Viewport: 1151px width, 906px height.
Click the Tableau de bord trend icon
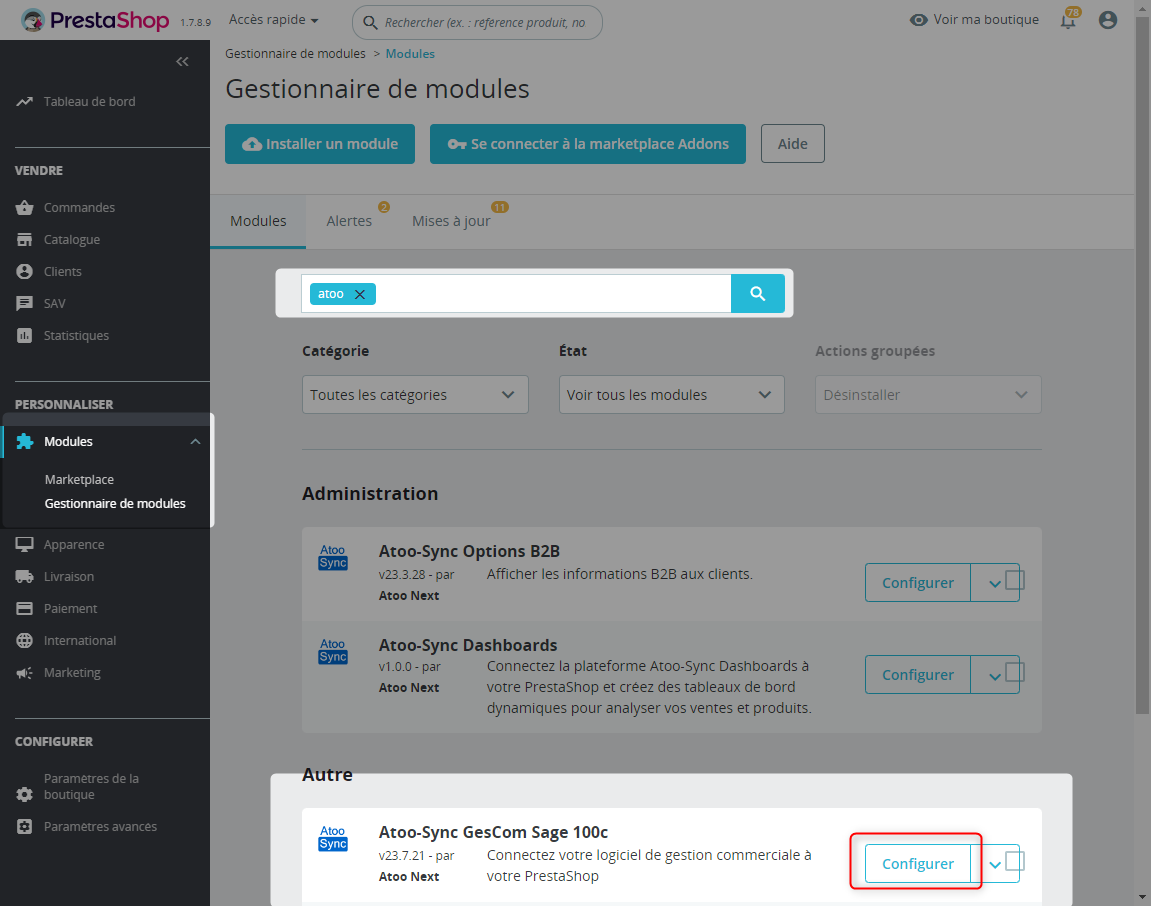(x=24, y=101)
